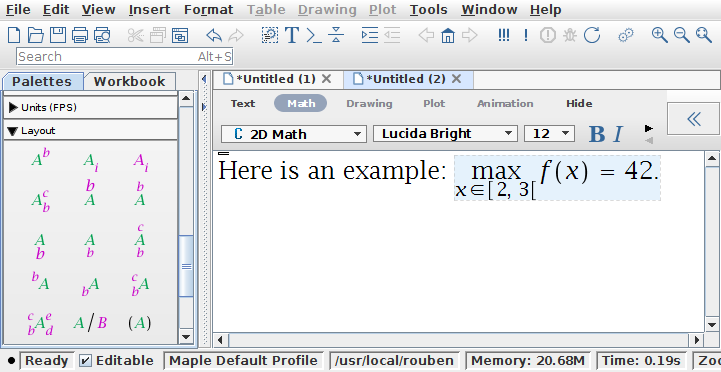Switch to the Workbook tab
The height and width of the screenshot is (372, 721).
(x=129, y=81)
